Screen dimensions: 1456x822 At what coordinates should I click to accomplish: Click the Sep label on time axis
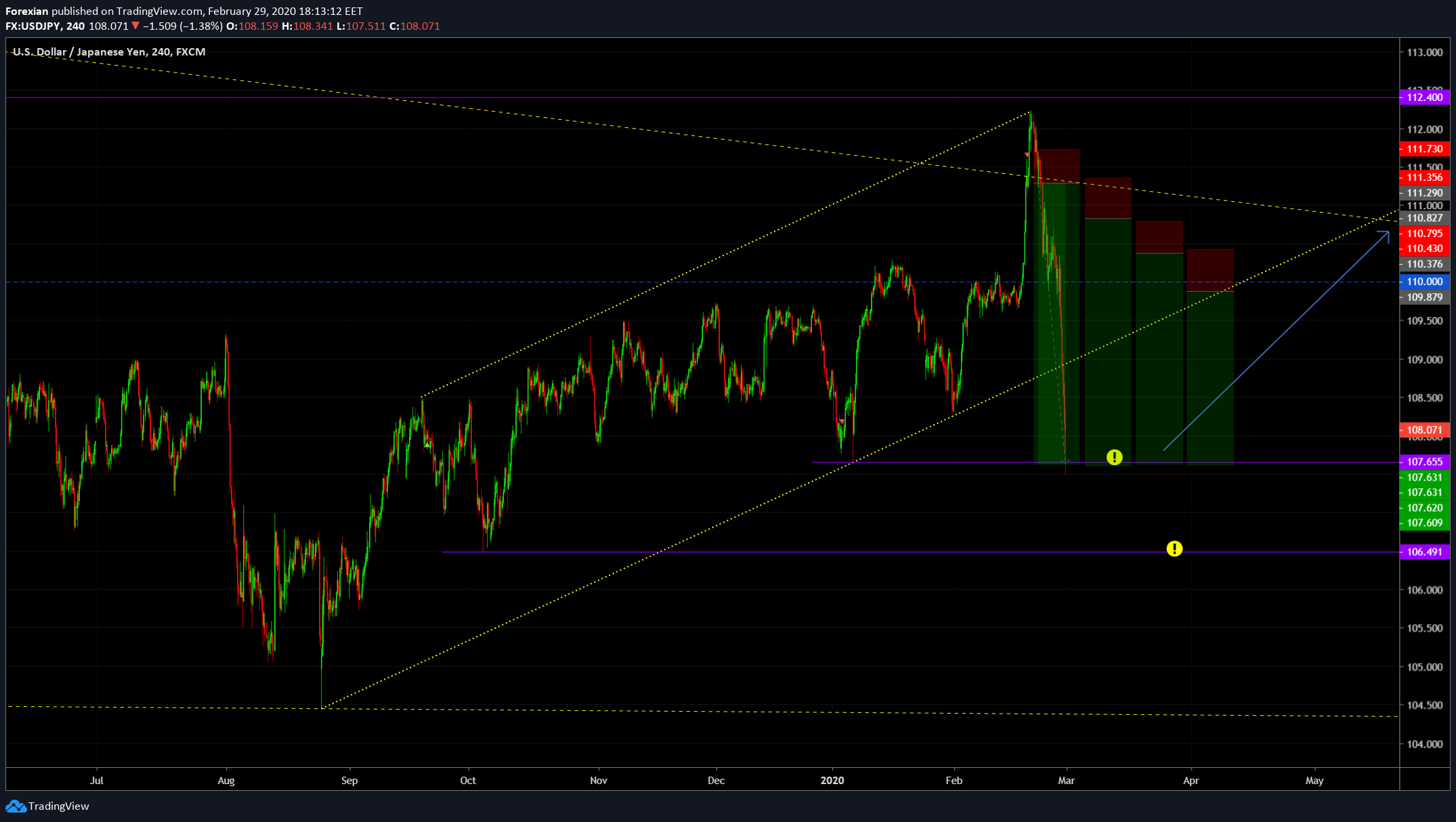(349, 781)
